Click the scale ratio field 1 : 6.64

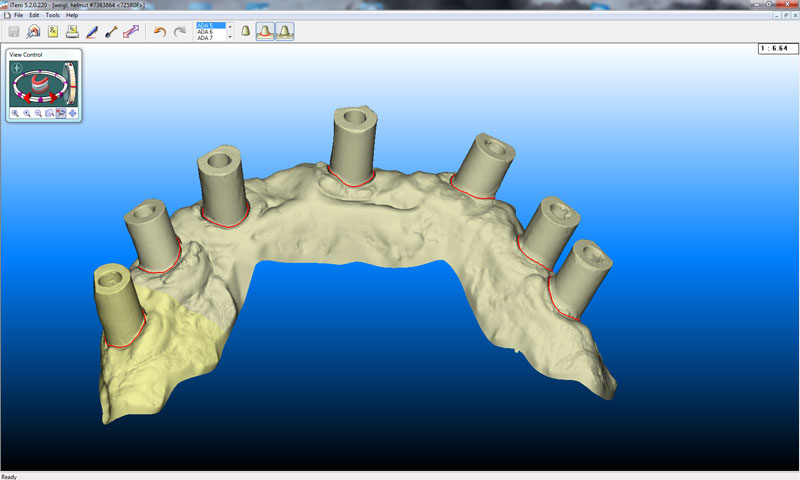(x=776, y=48)
